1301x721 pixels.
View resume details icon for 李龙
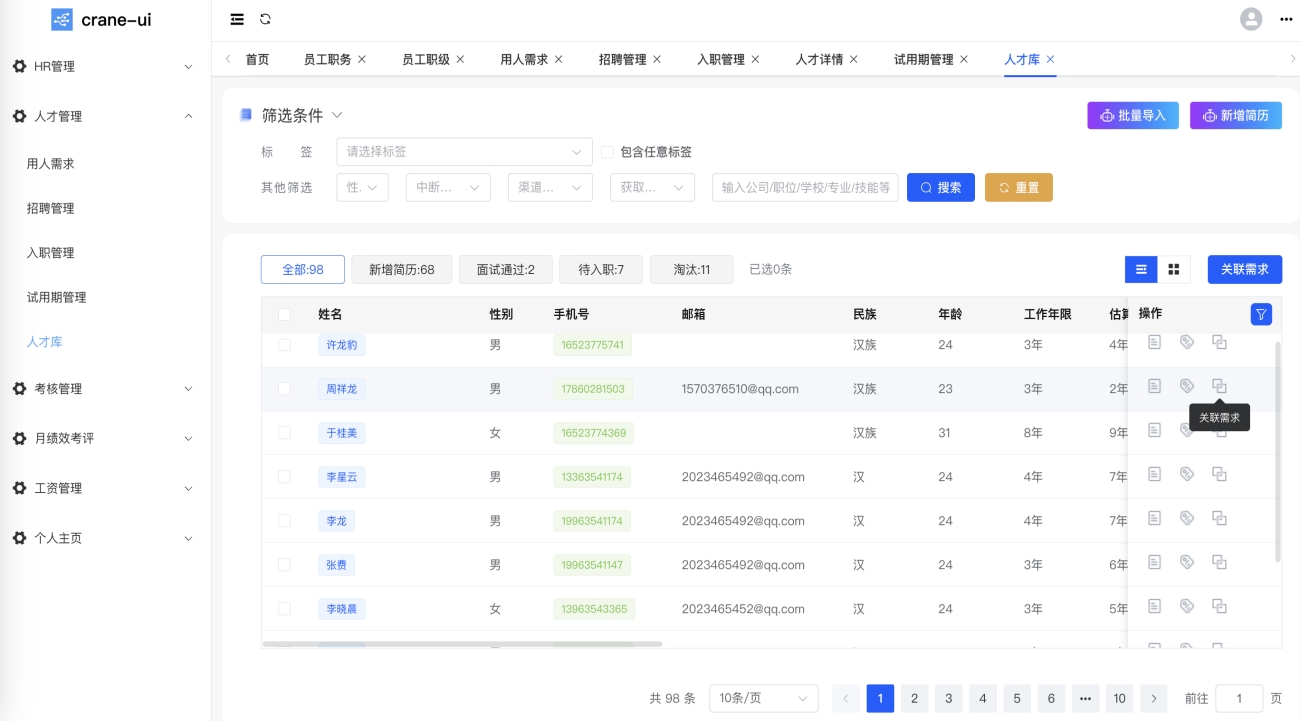pos(1154,518)
